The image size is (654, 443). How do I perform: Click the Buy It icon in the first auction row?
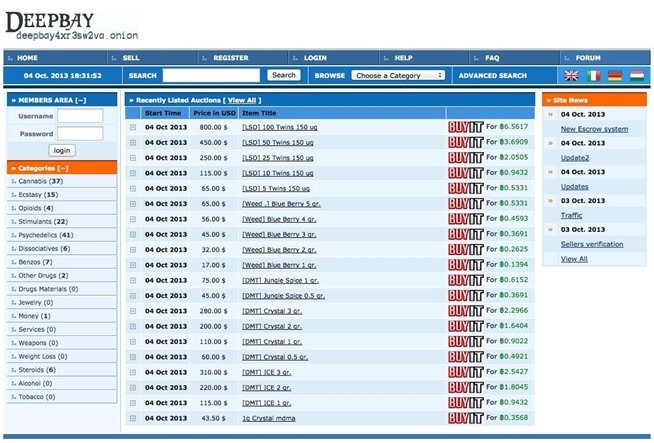coord(464,127)
